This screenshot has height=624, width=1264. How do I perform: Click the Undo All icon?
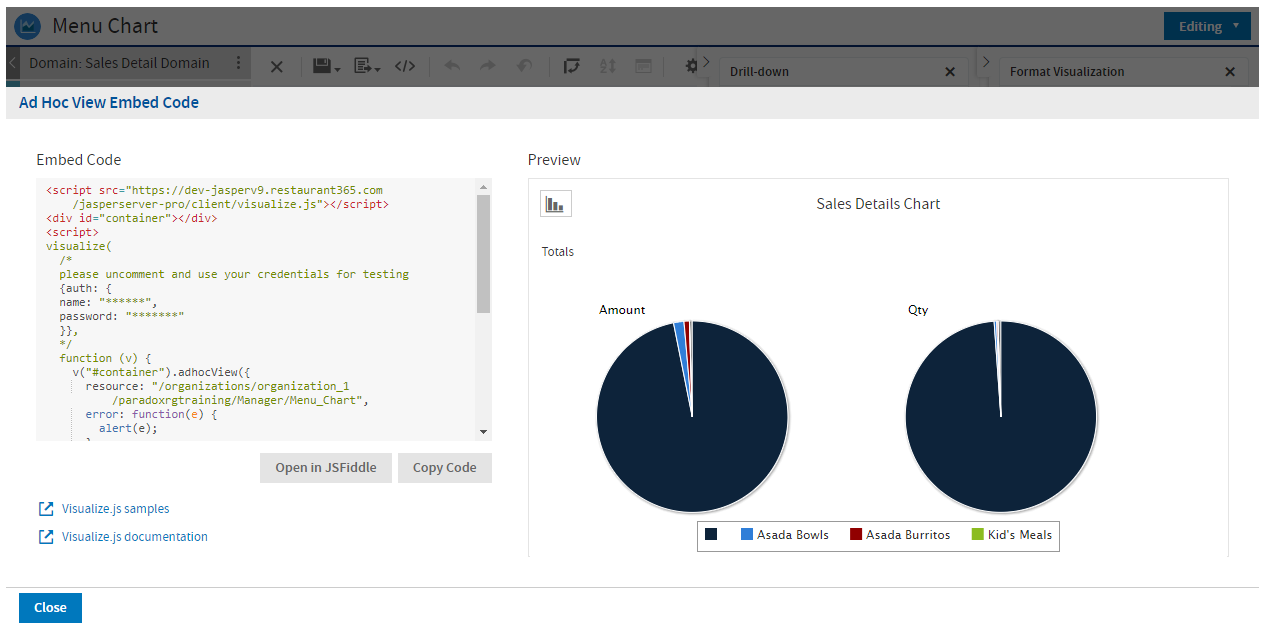(524, 66)
